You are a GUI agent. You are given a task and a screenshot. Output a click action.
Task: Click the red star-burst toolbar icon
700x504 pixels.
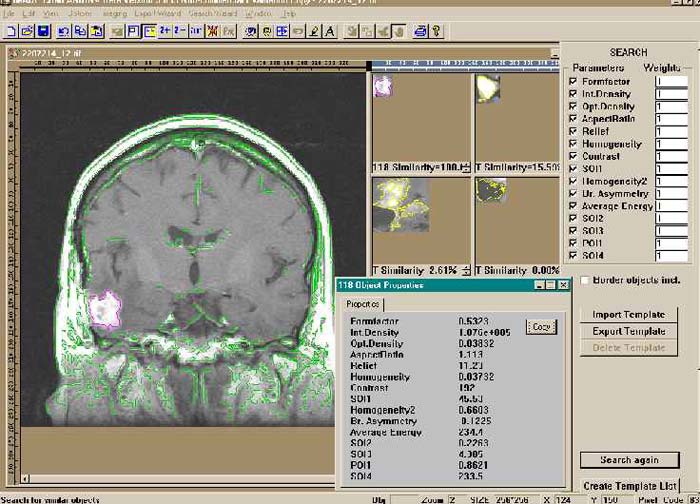213,31
